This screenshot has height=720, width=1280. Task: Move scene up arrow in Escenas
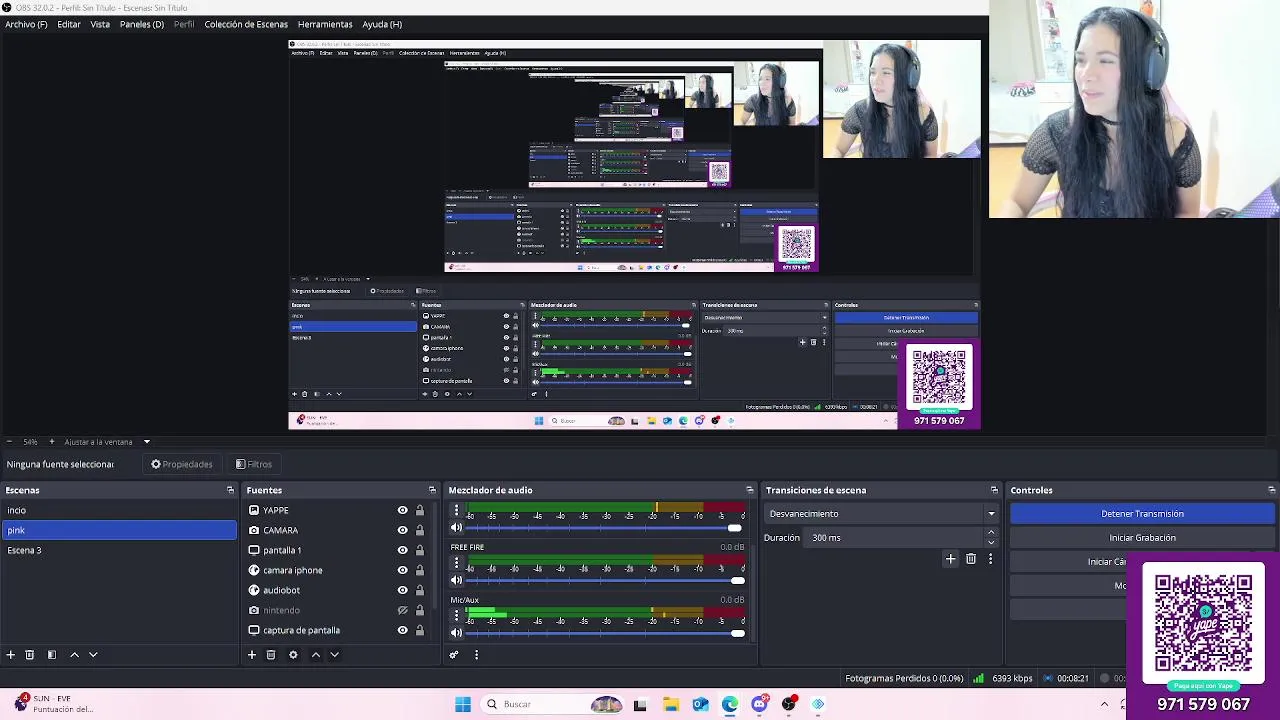point(74,655)
